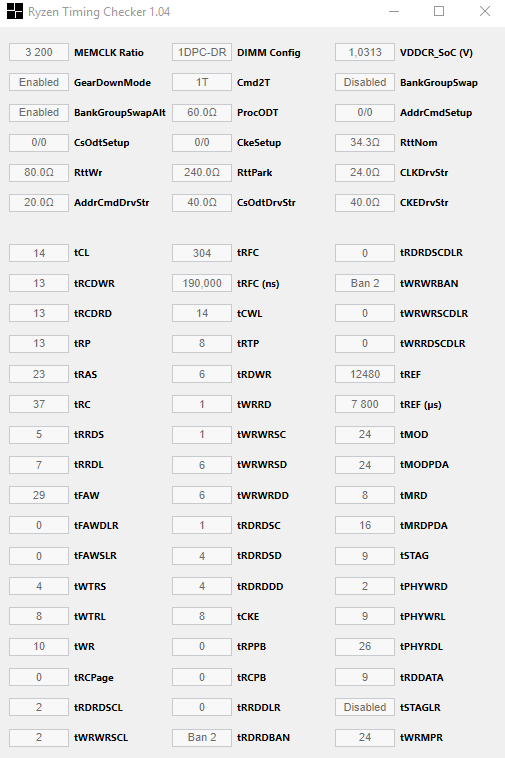Select the tRFC (ns) value box
This screenshot has height=758, width=505.
tap(202, 283)
